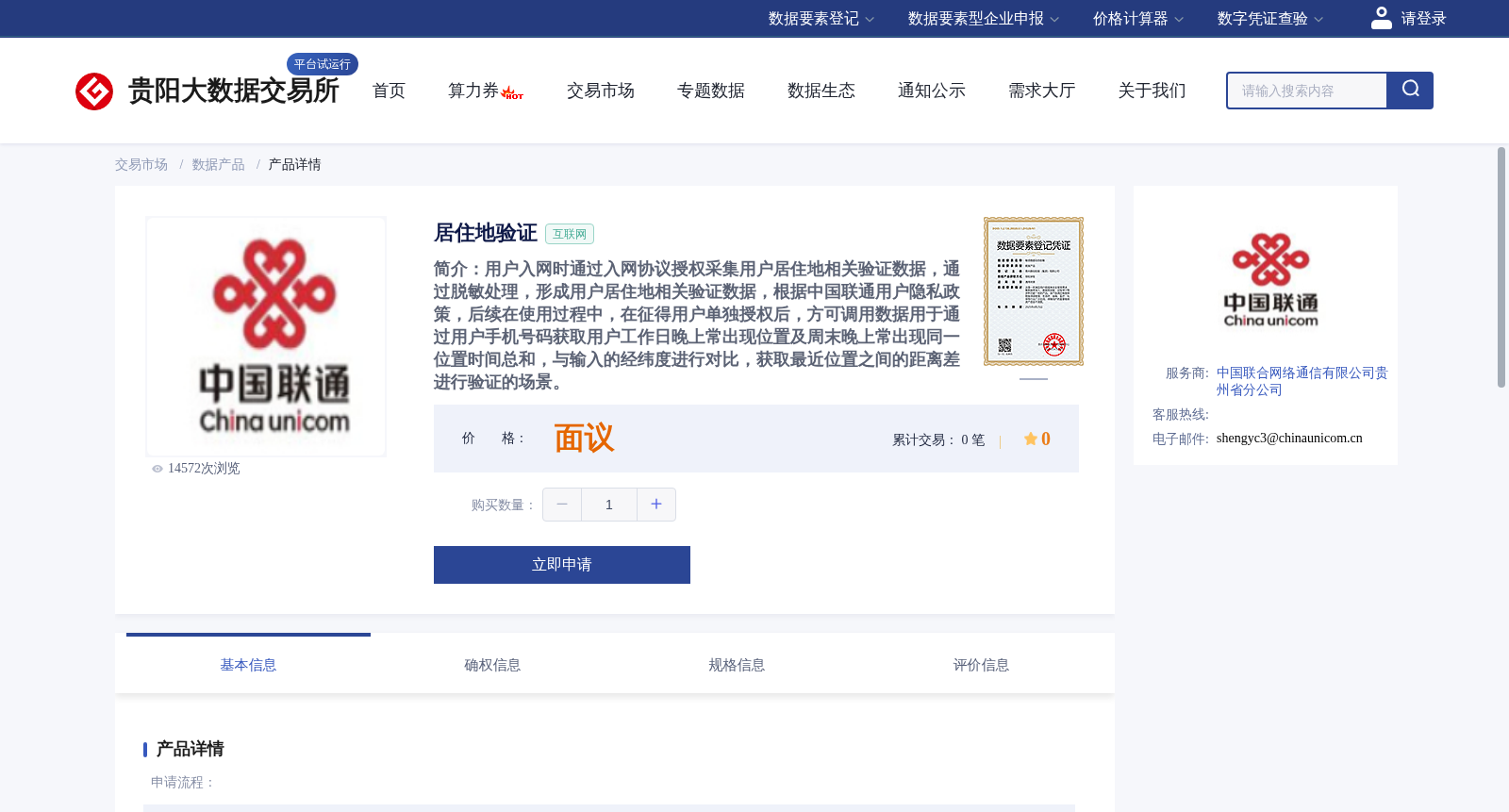Click the eye icon beside 14572次浏览

pyautogui.click(x=158, y=469)
